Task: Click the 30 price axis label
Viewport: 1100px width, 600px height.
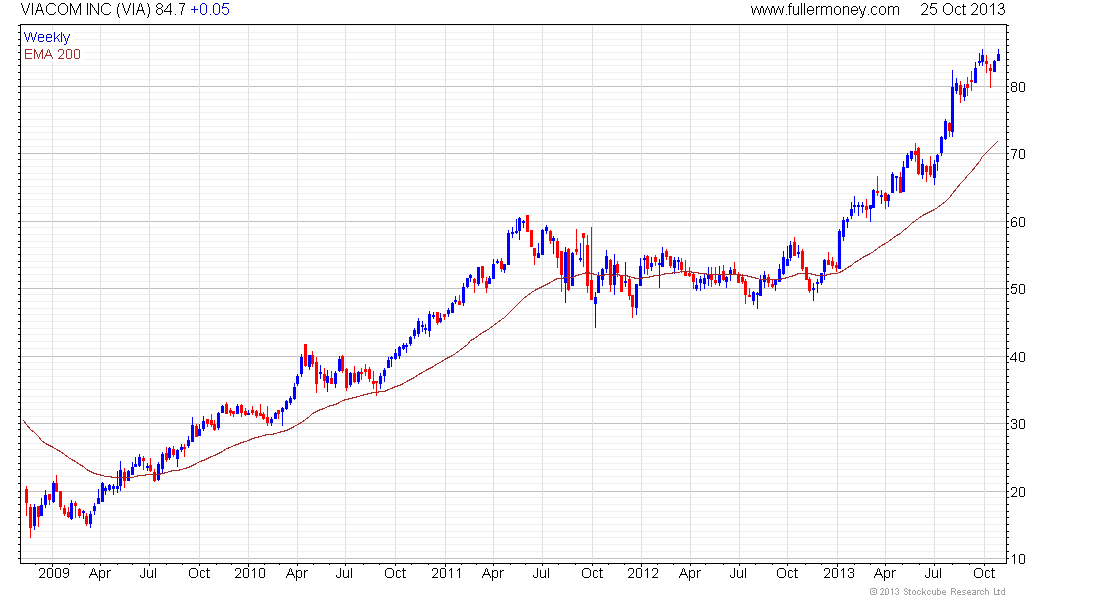Action: pyautogui.click(x=1017, y=424)
